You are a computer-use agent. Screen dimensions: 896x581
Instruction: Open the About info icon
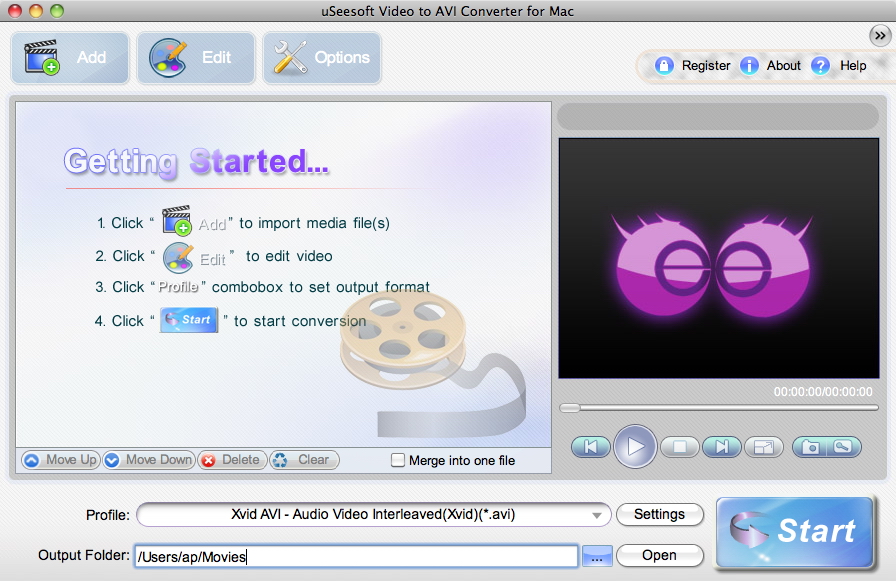point(749,66)
